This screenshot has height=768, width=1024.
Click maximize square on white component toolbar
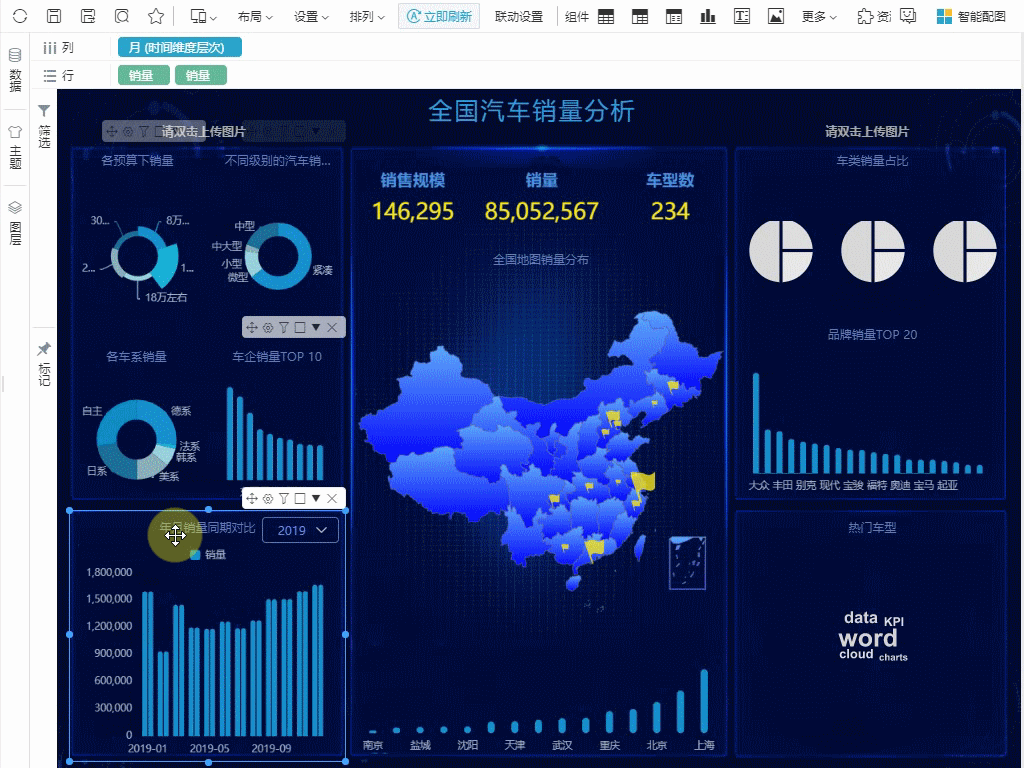[x=300, y=498]
